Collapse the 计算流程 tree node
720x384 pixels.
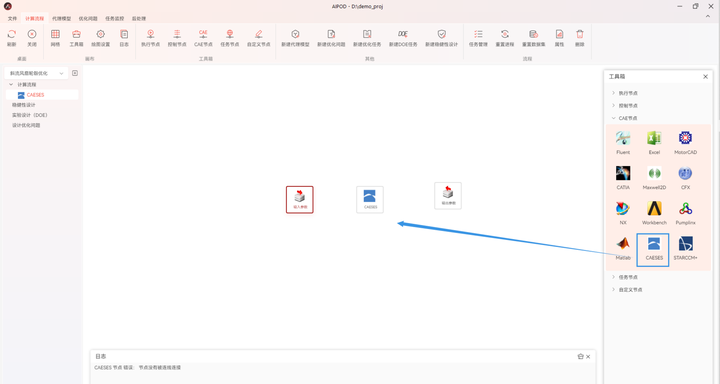point(11,85)
